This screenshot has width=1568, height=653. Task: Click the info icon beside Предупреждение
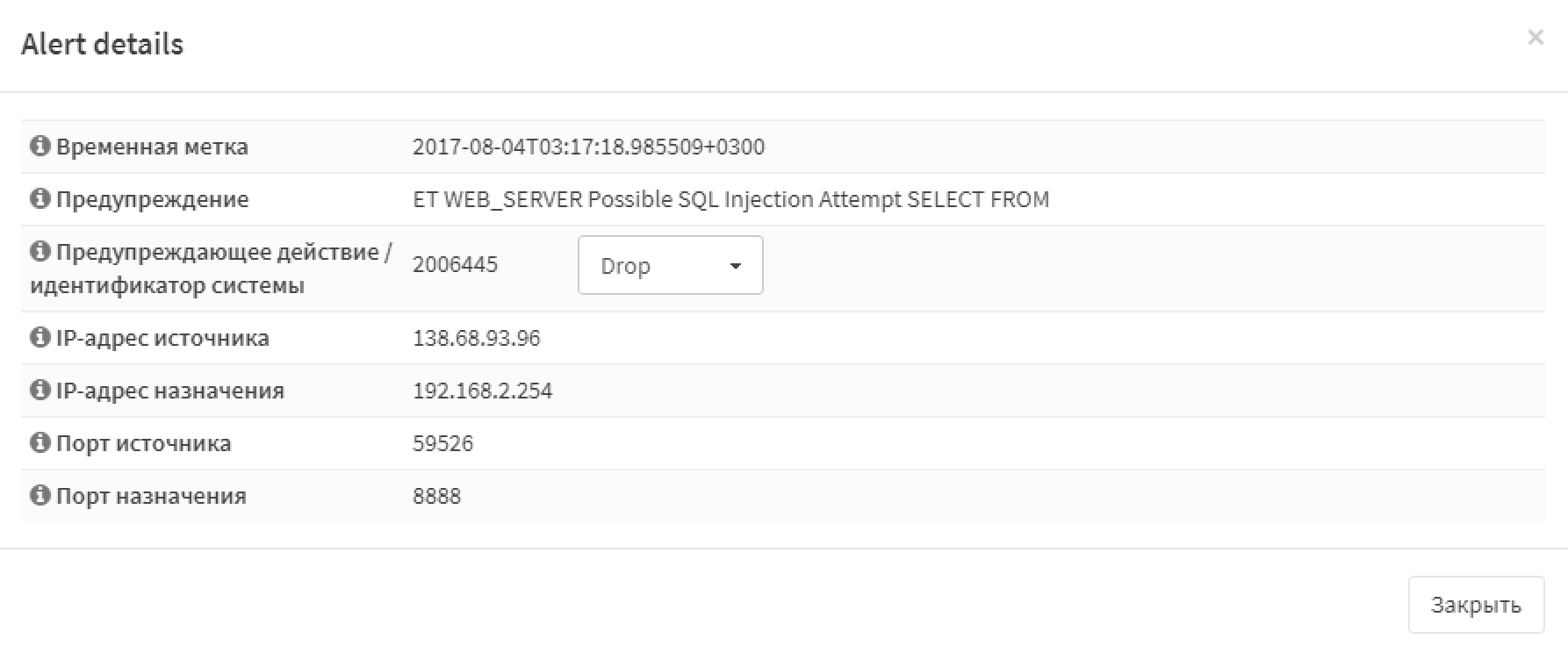40,198
